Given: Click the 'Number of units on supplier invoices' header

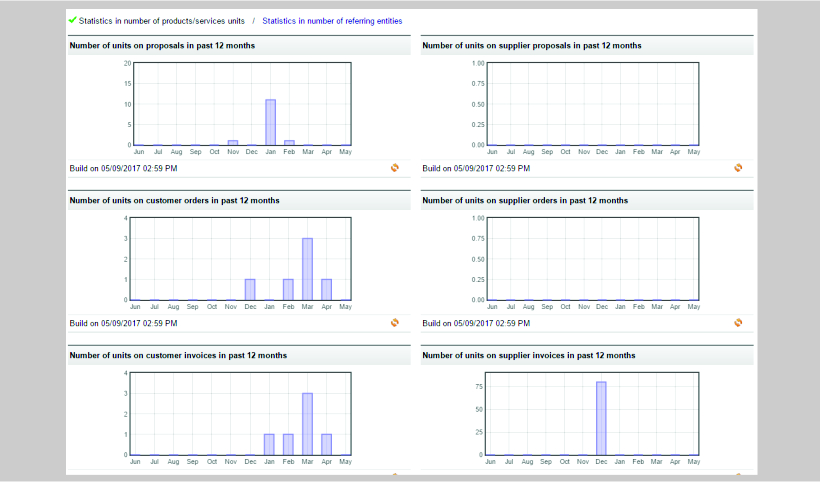Looking at the screenshot, I should pos(528,356).
